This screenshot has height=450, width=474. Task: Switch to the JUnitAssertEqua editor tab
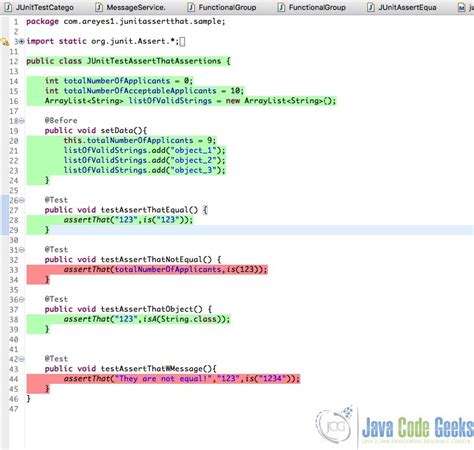tap(402, 7)
